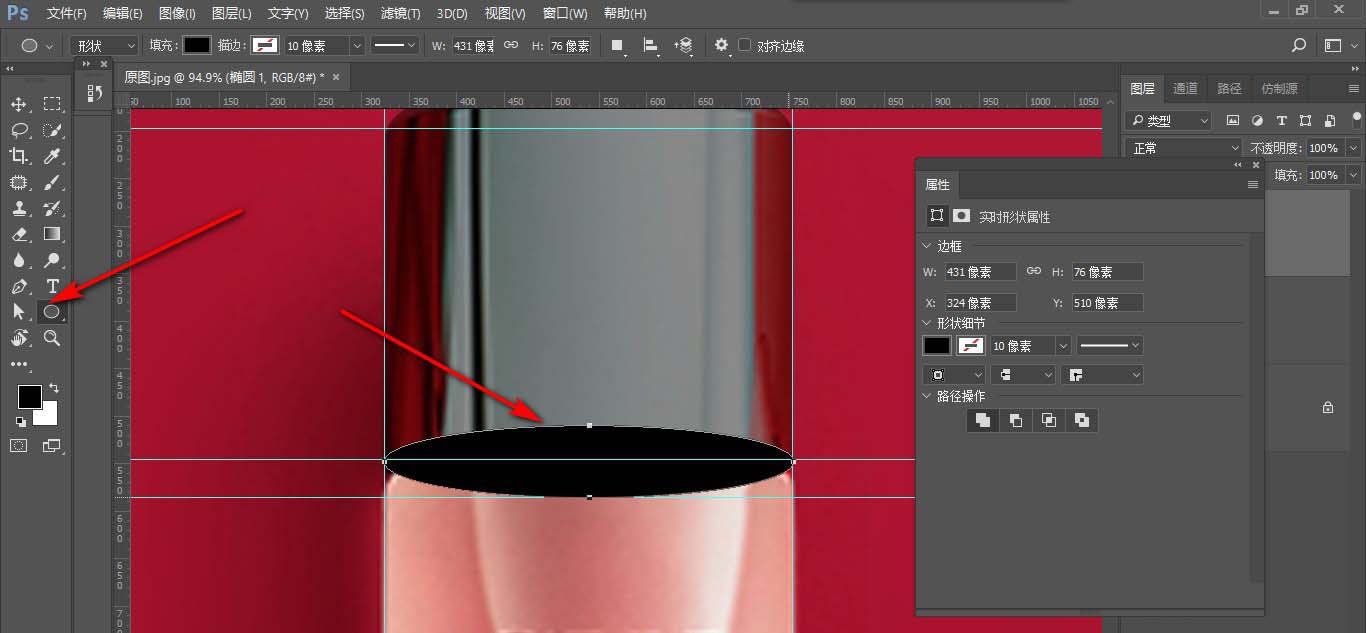
Task: Choose the Pen tool
Action: click(18, 286)
